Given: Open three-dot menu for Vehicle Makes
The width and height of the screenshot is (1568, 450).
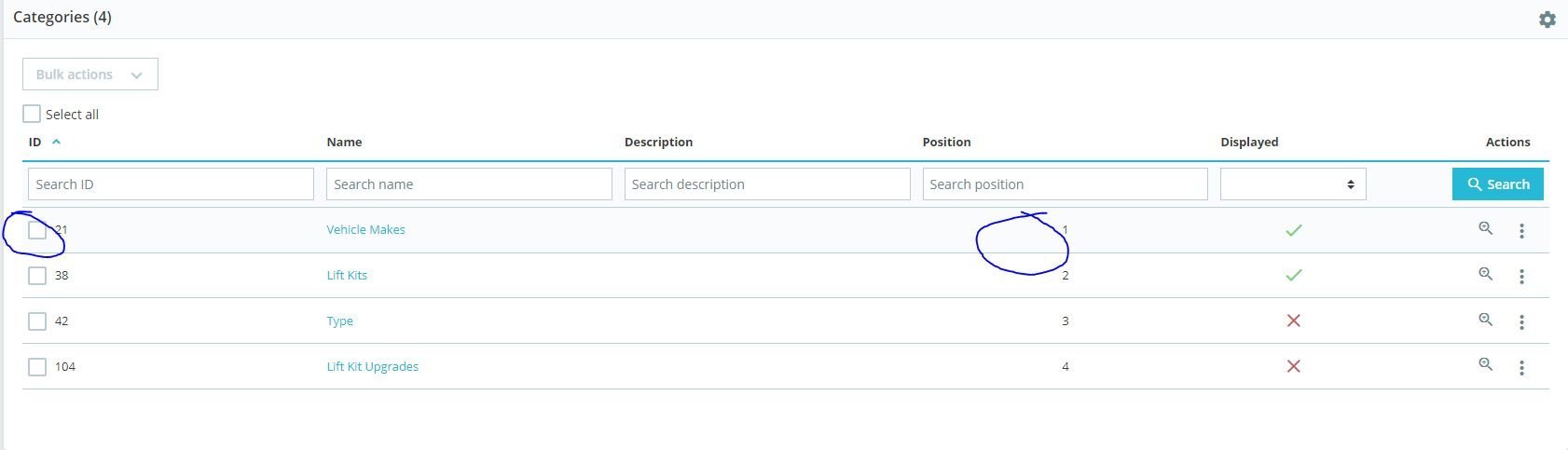Looking at the screenshot, I should pos(1521,231).
